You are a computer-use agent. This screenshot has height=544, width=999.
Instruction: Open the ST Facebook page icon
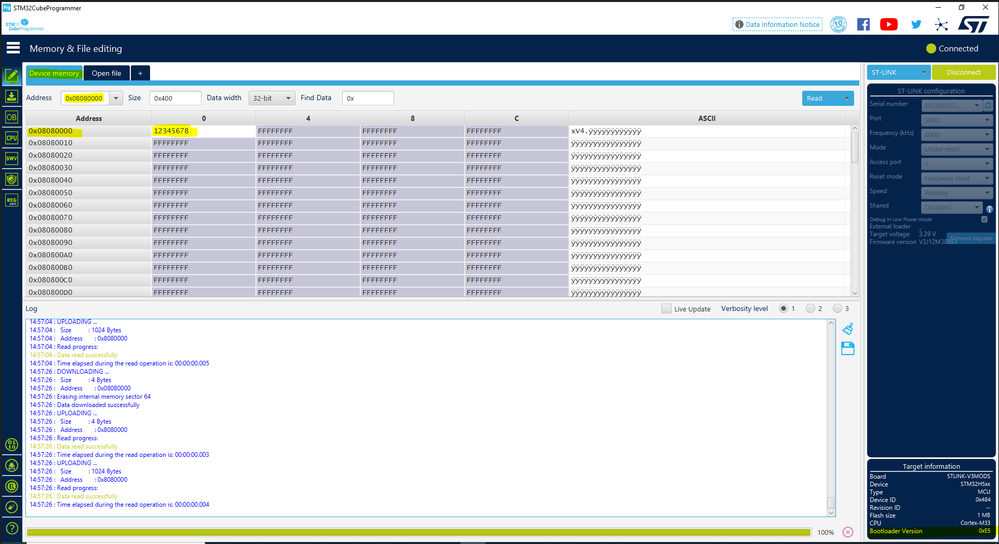[x=863, y=24]
